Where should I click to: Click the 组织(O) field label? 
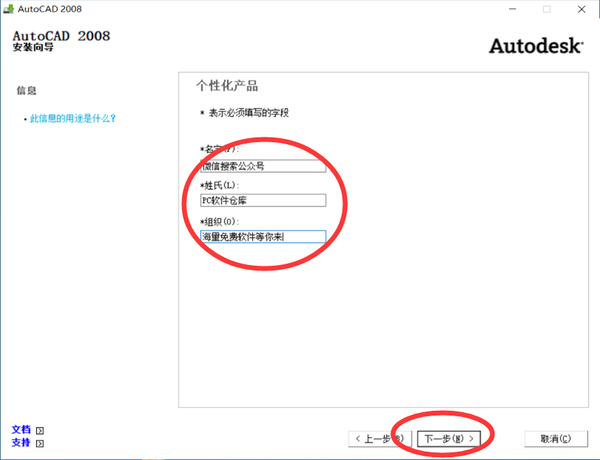tap(220, 222)
